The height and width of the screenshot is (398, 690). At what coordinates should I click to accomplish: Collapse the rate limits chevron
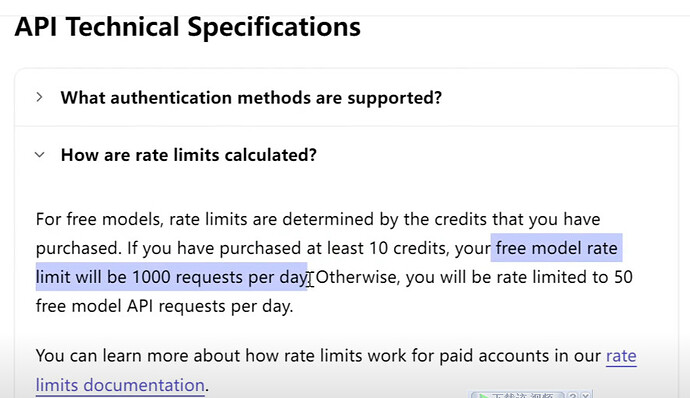tap(40, 155)
